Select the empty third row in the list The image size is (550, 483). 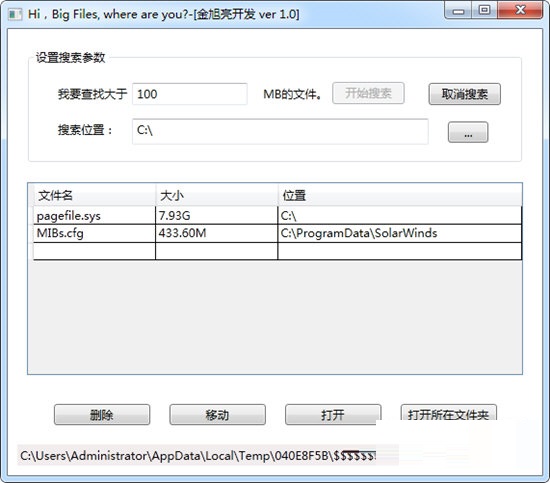click(277, 251)
